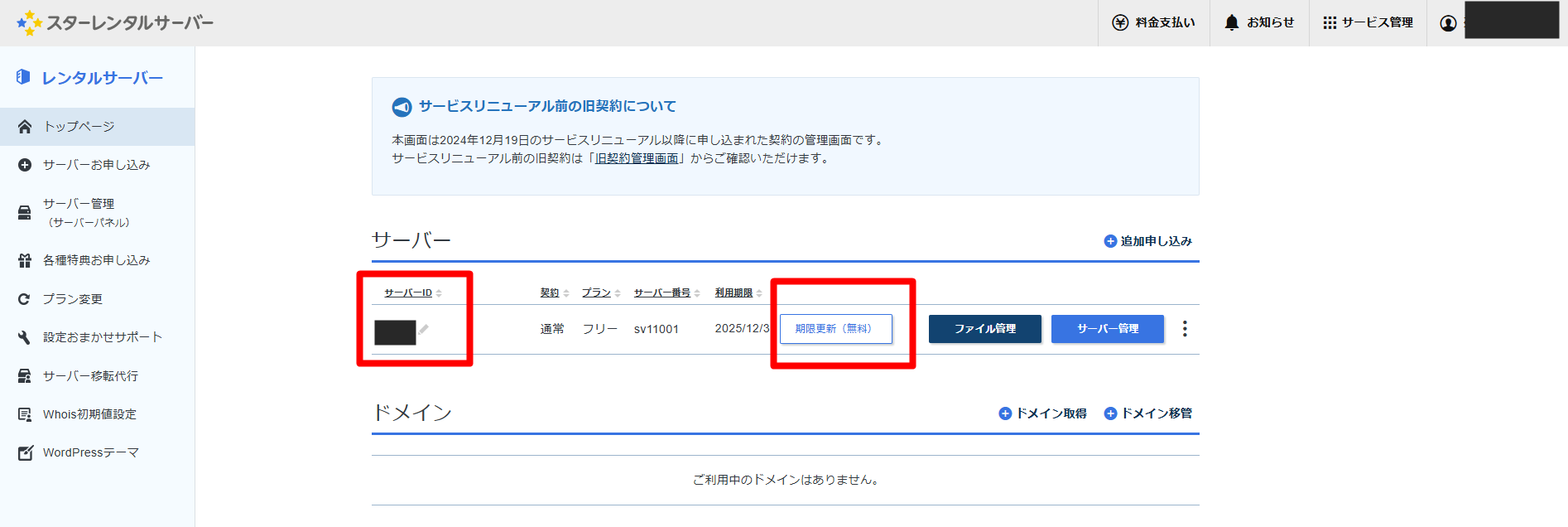Open サーバーお申し込み from the sidebar
Viewport: 1568px width, 527px height.
[96, 165]
